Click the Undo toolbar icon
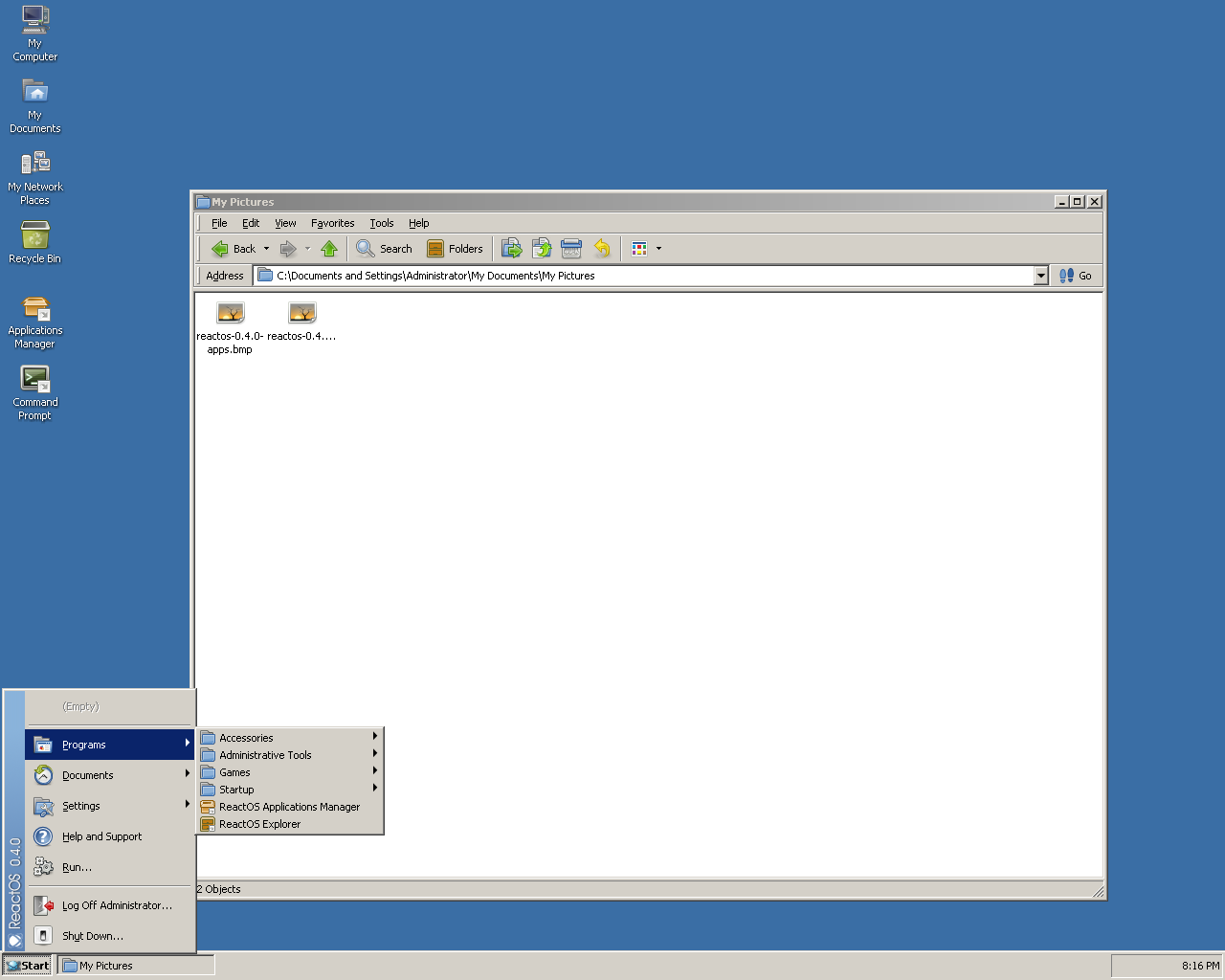The image size is (1225, 980). pos(602,249)
